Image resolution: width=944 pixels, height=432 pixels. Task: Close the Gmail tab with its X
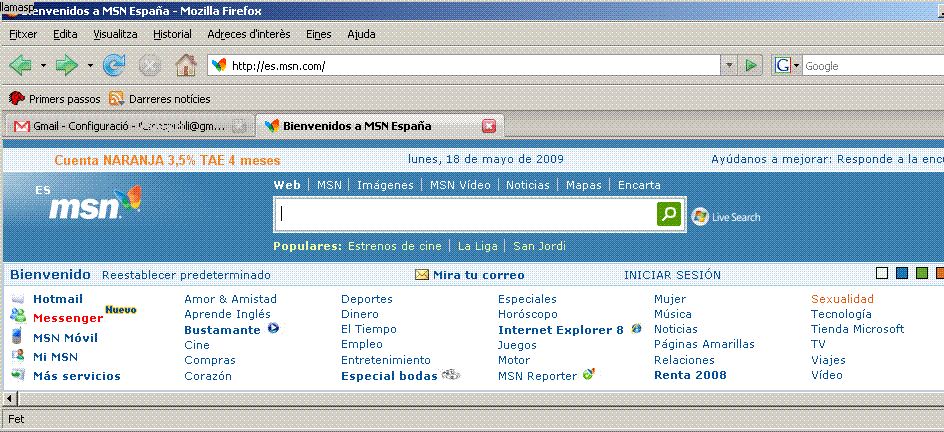pyautogui.click(x=240, y=126)
